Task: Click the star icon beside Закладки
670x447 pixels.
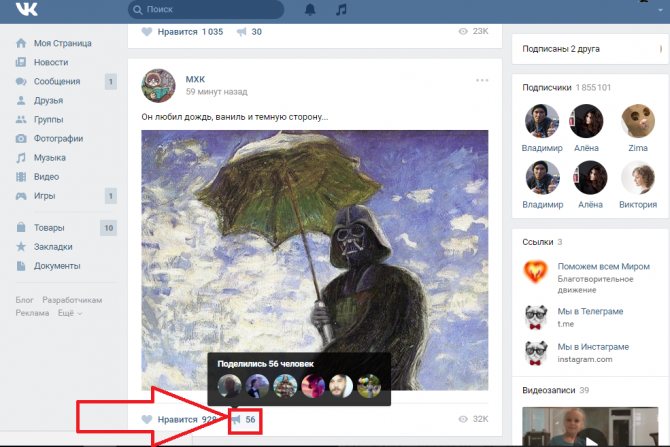Action: coord(21,246)
